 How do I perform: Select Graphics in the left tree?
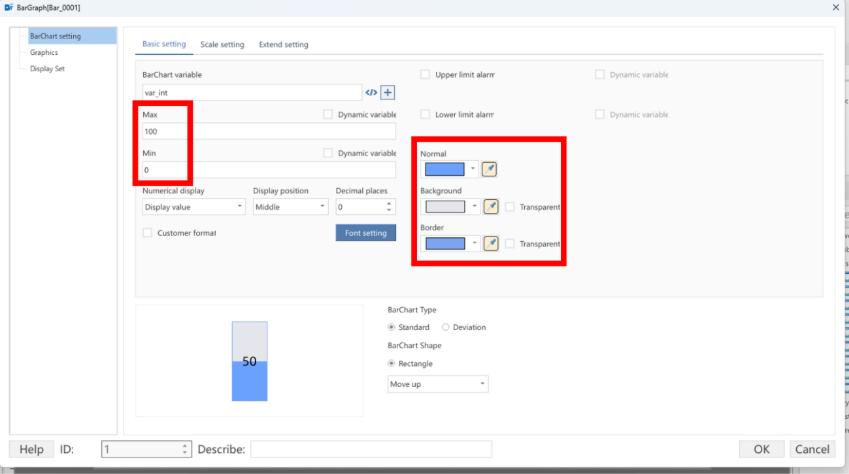44,53
